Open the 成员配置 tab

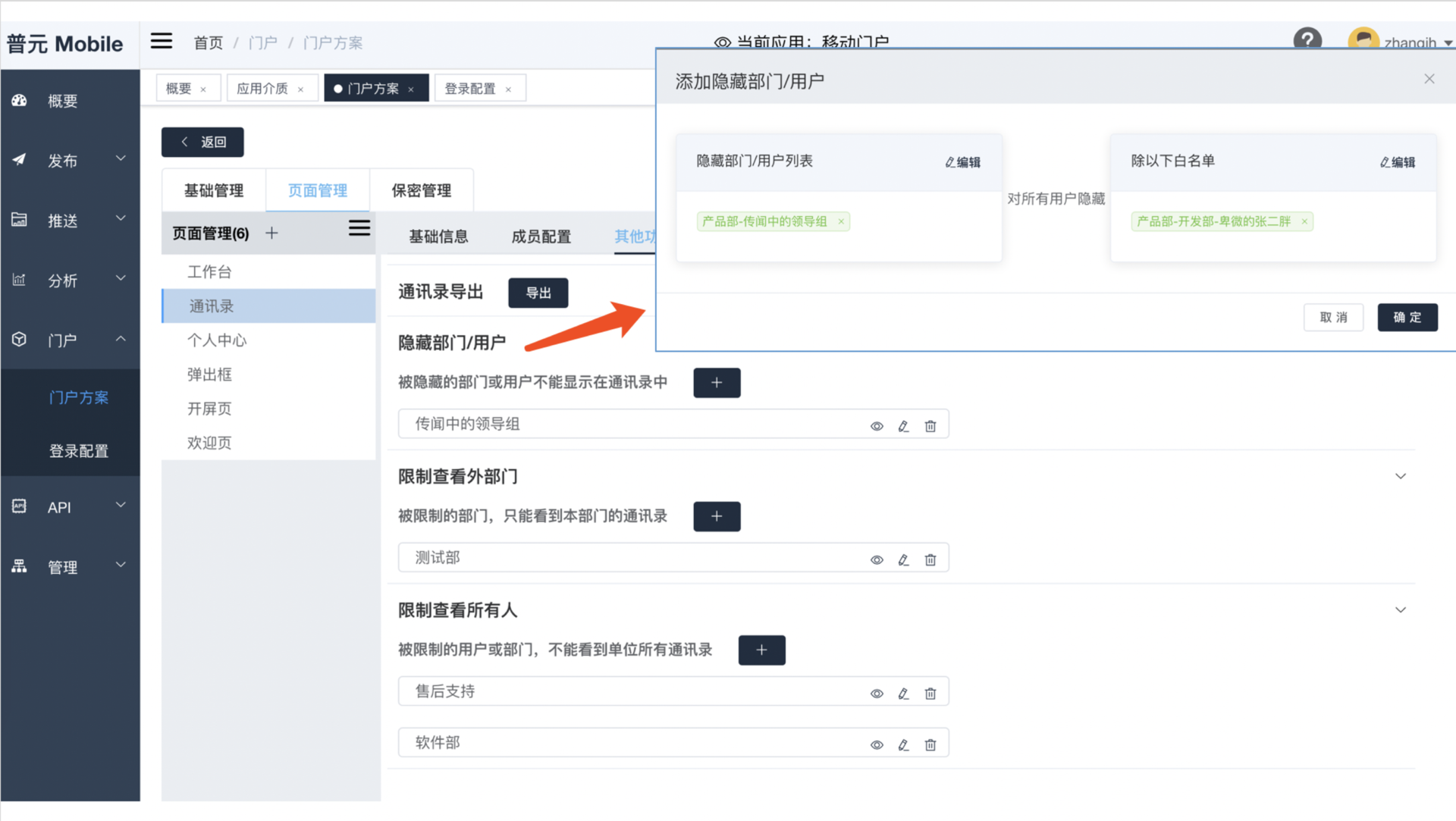pos(541,237)
